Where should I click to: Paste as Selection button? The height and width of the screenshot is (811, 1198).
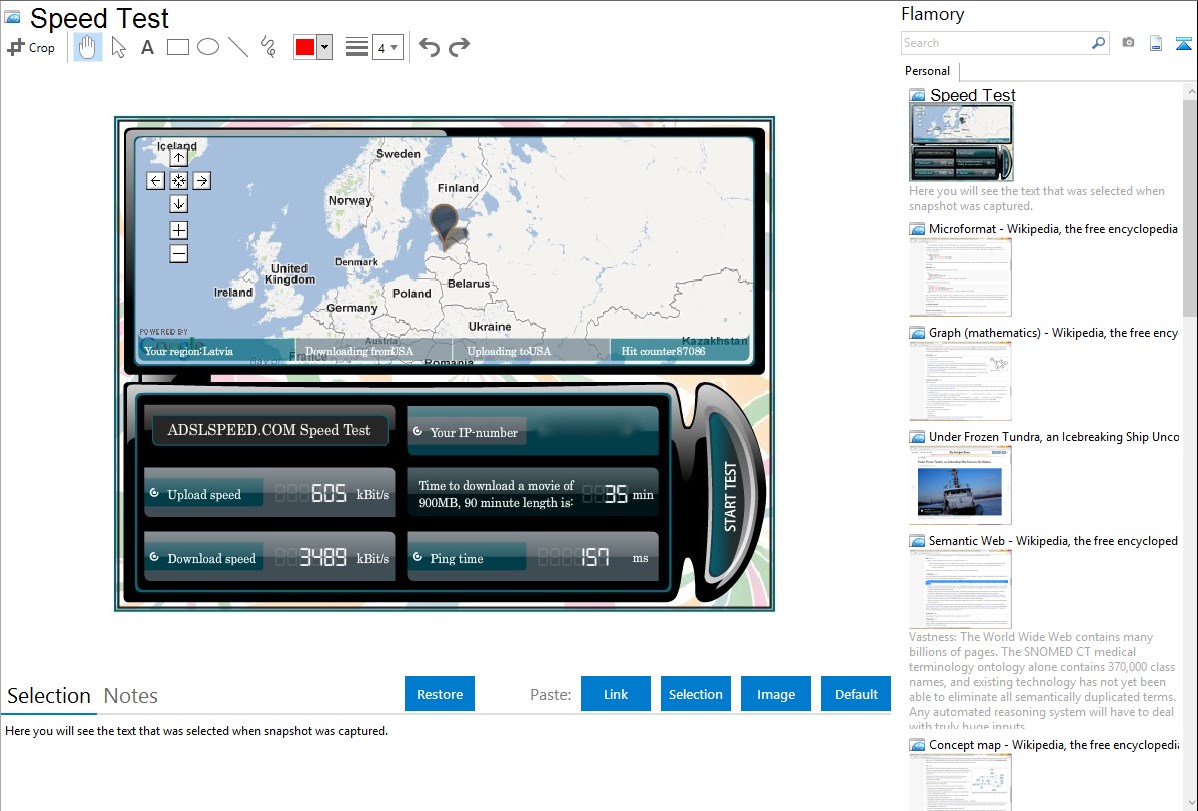click(x=695, y=694)
